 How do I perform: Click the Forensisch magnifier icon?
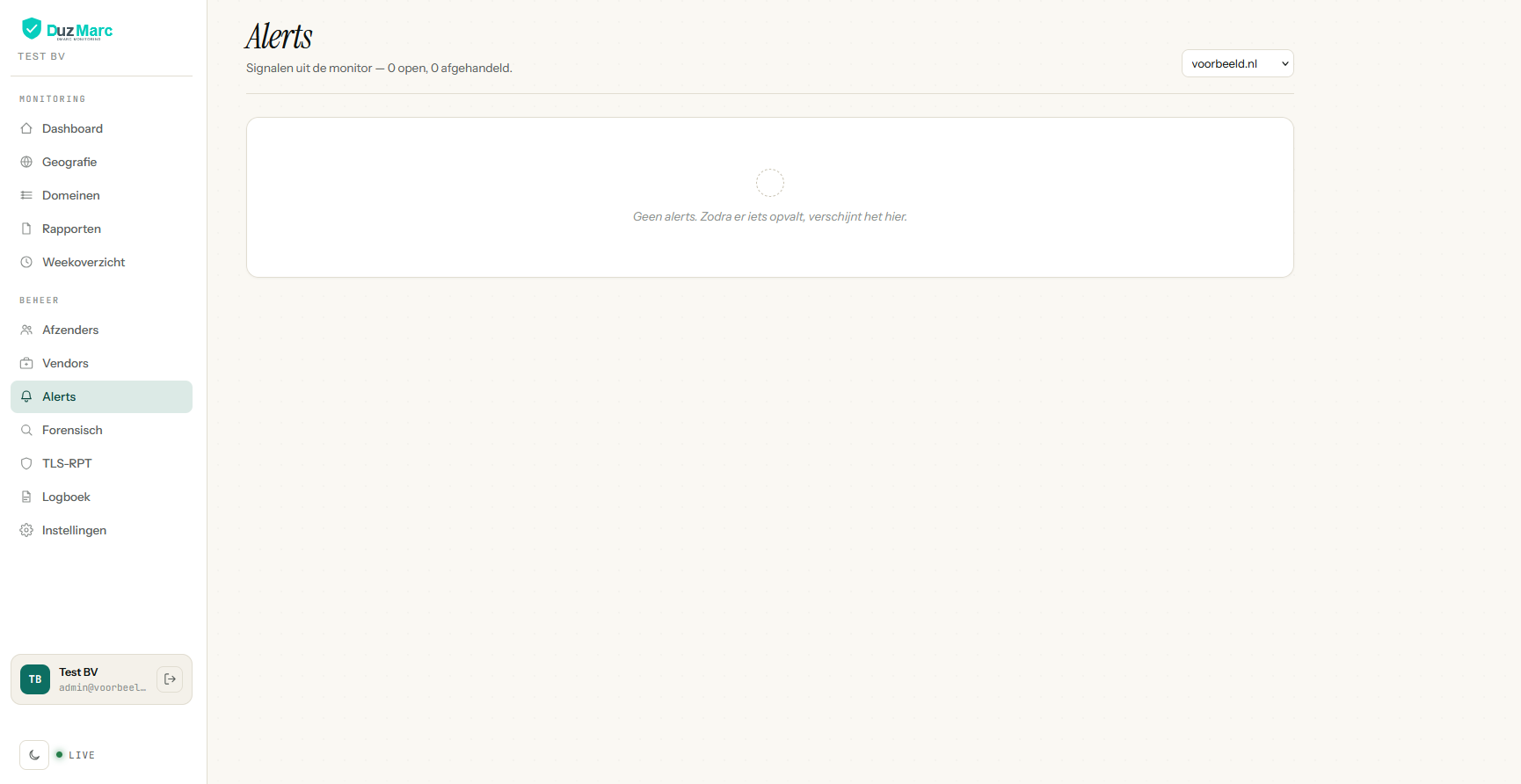point(26,430)
